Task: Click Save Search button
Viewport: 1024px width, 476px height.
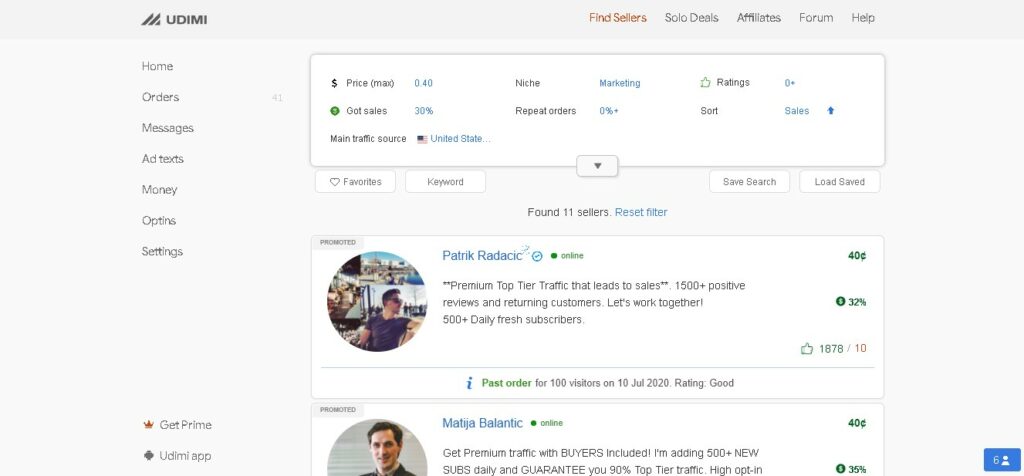Action: [749, 182]
